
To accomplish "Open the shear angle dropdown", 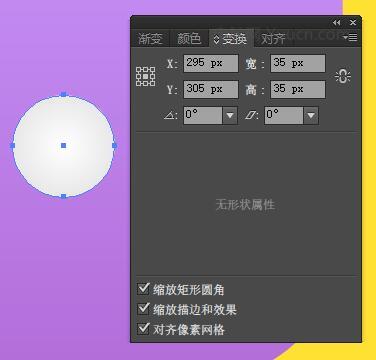I will click(311, 115).
